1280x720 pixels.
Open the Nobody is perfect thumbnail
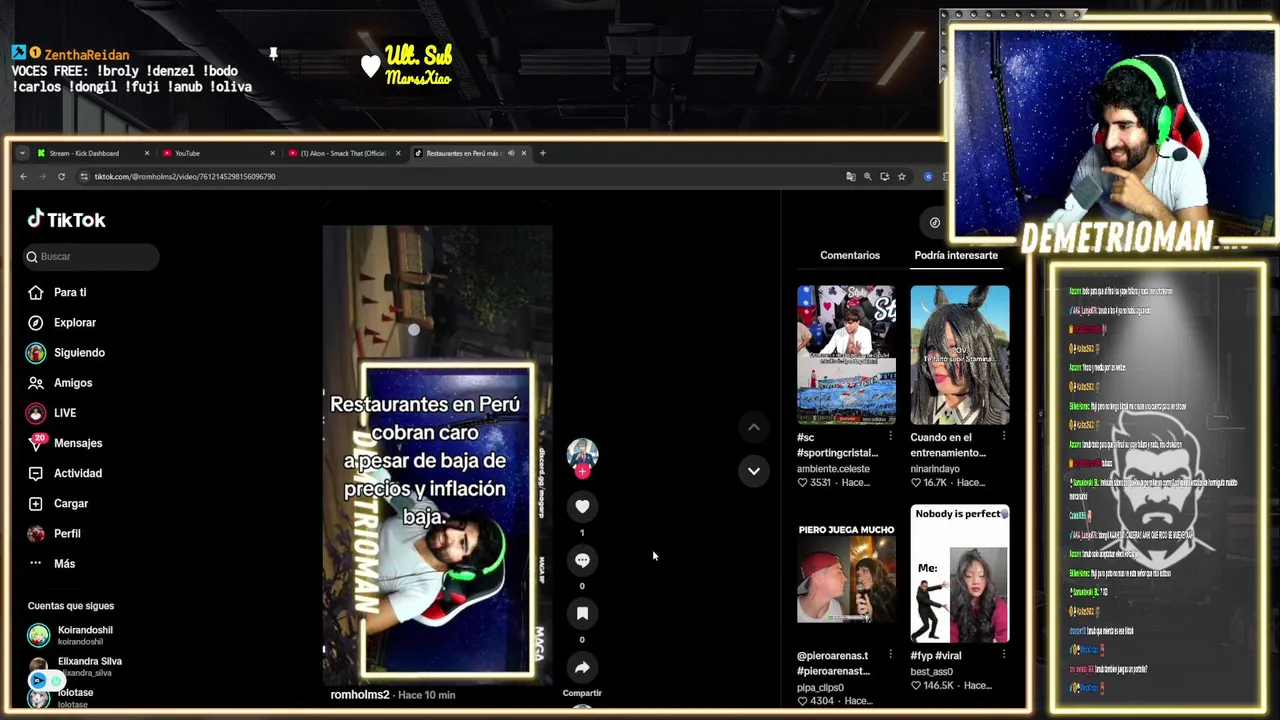960,573
